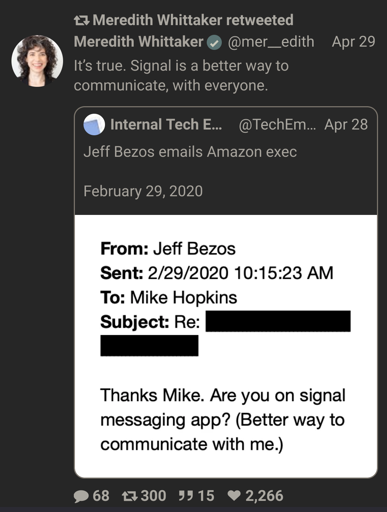The image size is (387, 512).
Task: Click the 68 replies count
Action: click(101, 496)
